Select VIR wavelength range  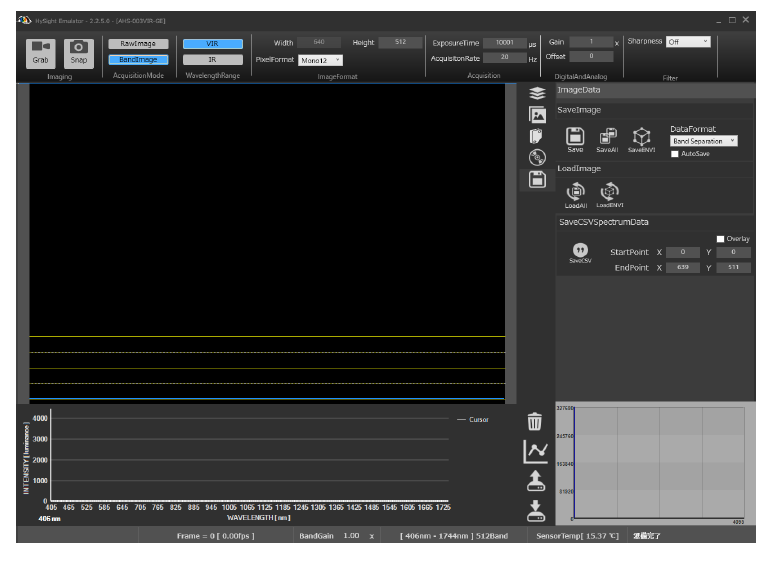pos(213,44)
